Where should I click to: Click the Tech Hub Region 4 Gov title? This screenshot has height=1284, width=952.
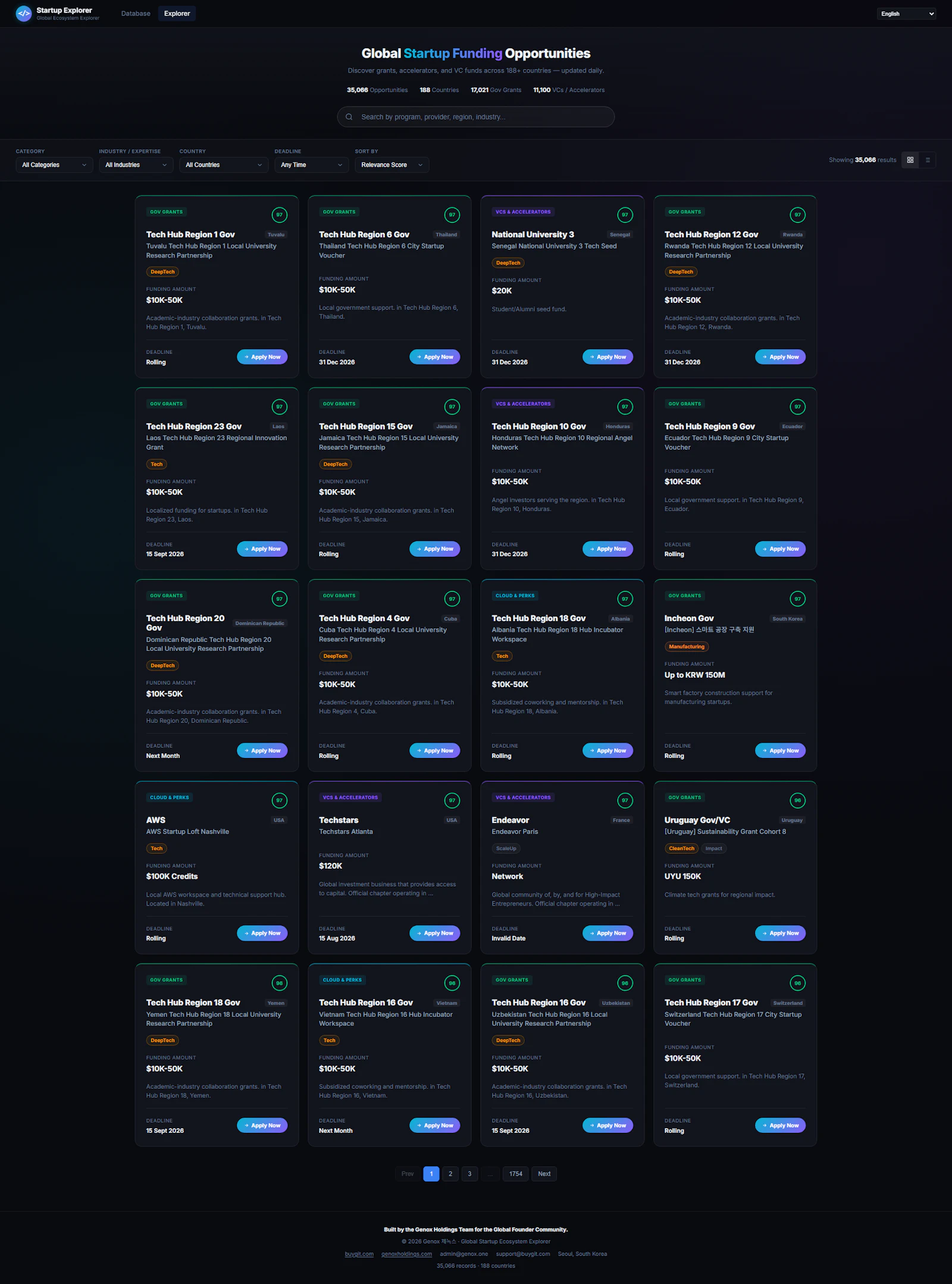(x=364, y=618)
